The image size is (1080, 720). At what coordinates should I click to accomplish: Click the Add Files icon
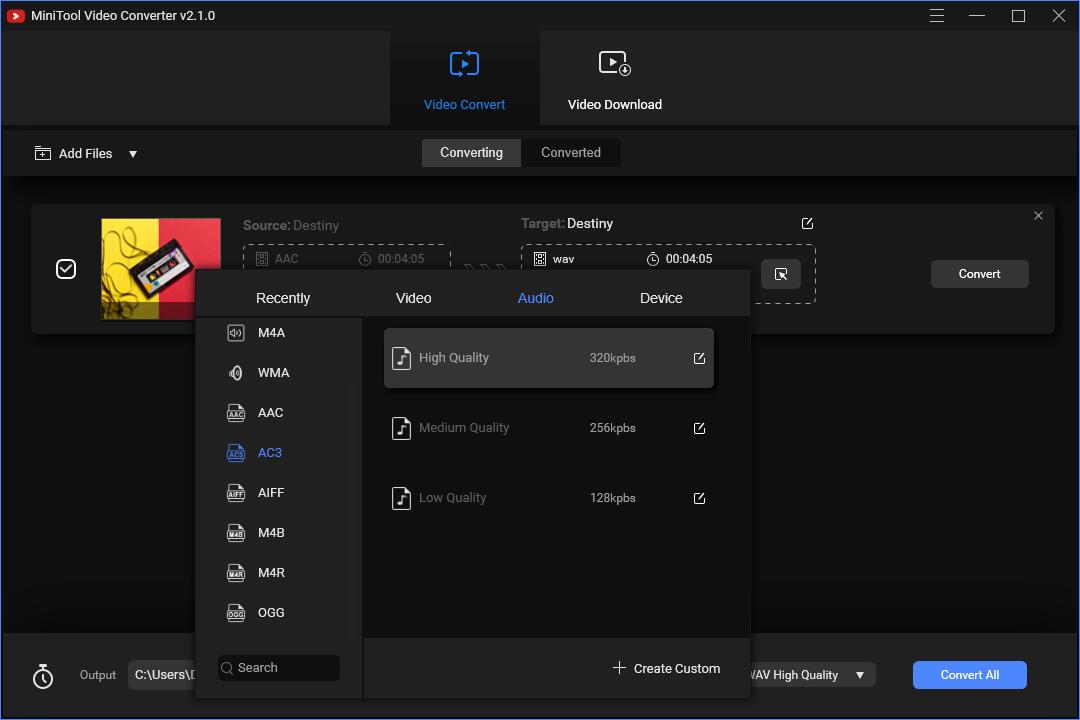tap(43, 153)
